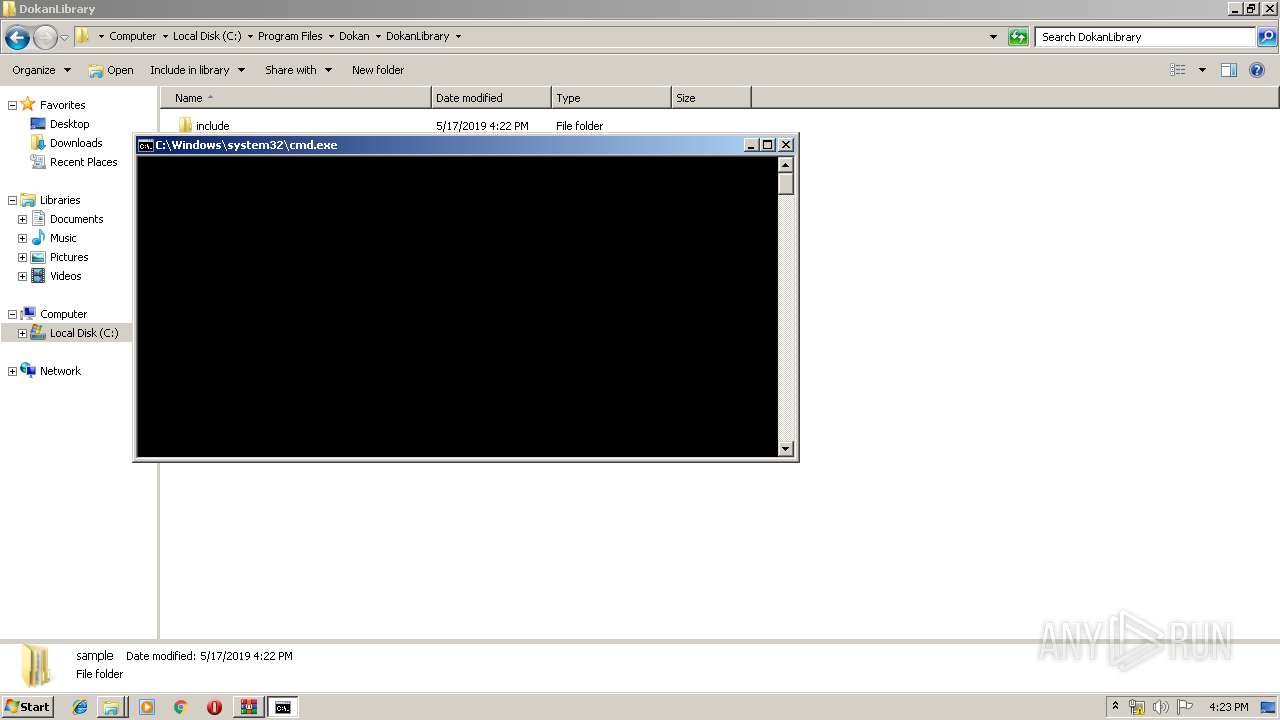Open the Start menu
This screenshot has height=720, width=1280.
pos(27,707)
